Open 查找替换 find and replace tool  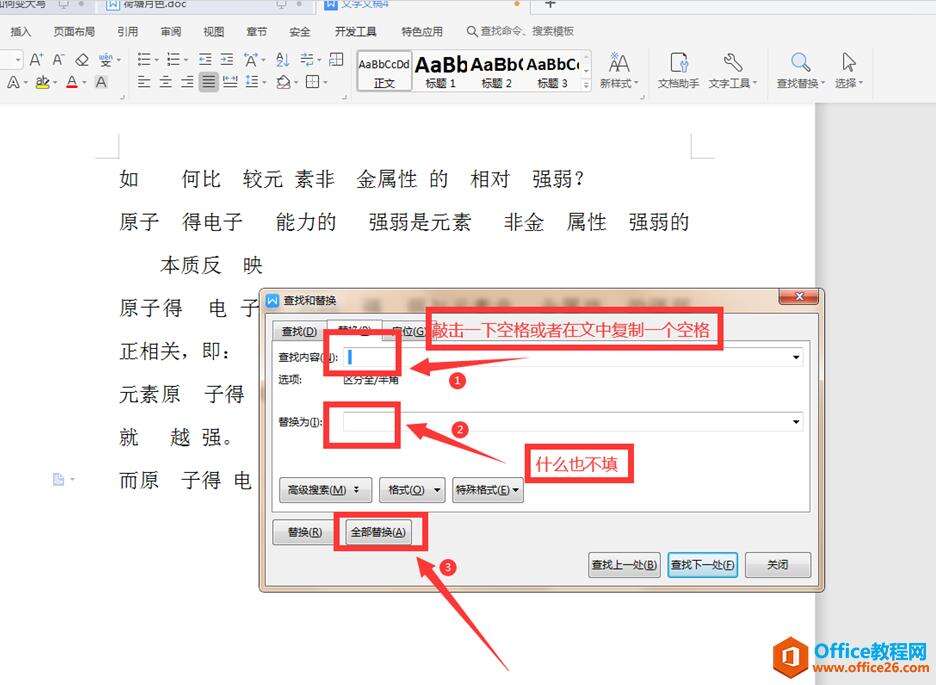pos(800,70)
